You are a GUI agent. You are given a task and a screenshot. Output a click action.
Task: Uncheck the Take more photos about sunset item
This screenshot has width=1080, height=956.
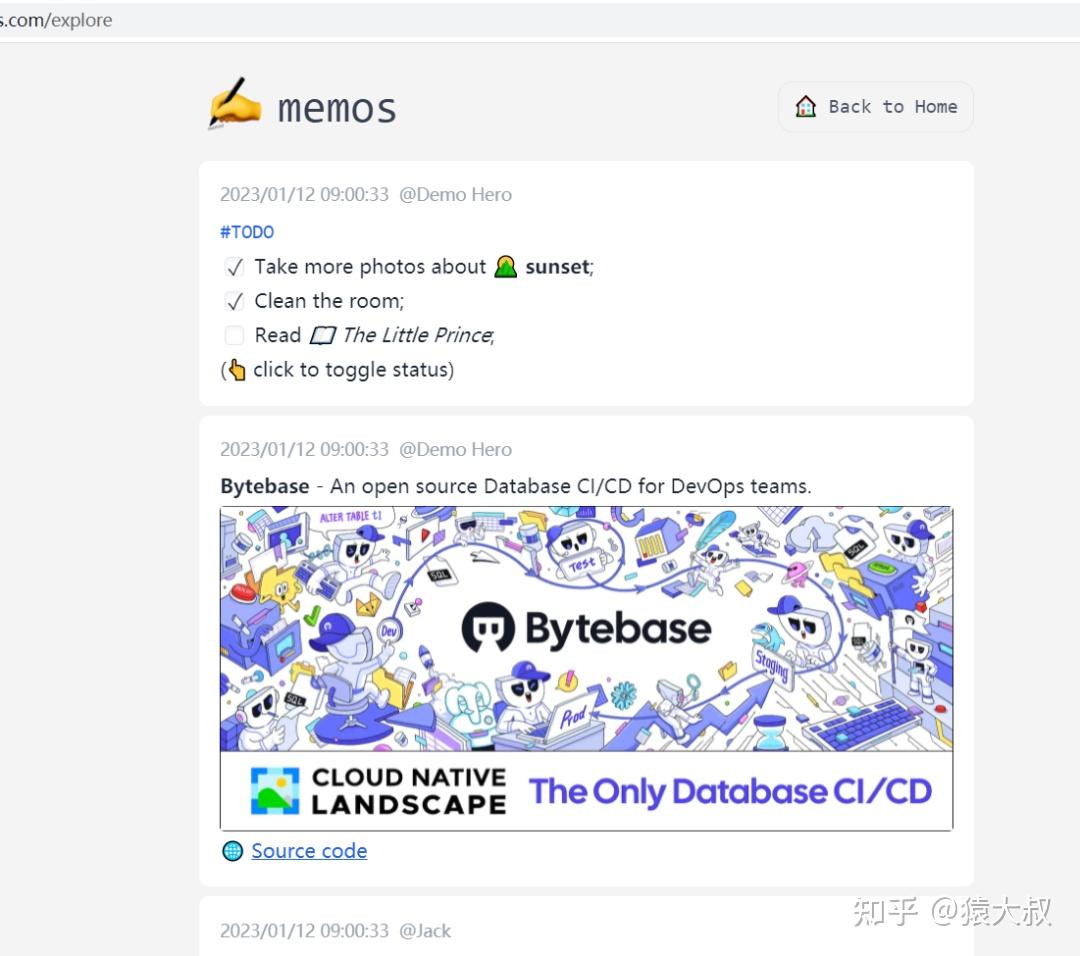233,266
